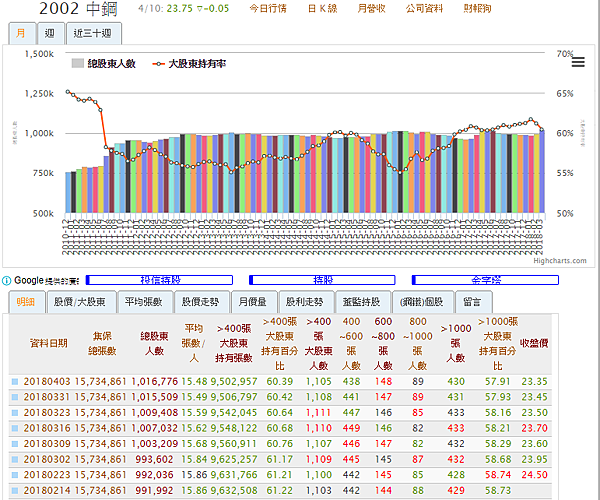Click closing price 24.50 cell
The height and width of the screenshot is (500, 600).
pos(534,475)
